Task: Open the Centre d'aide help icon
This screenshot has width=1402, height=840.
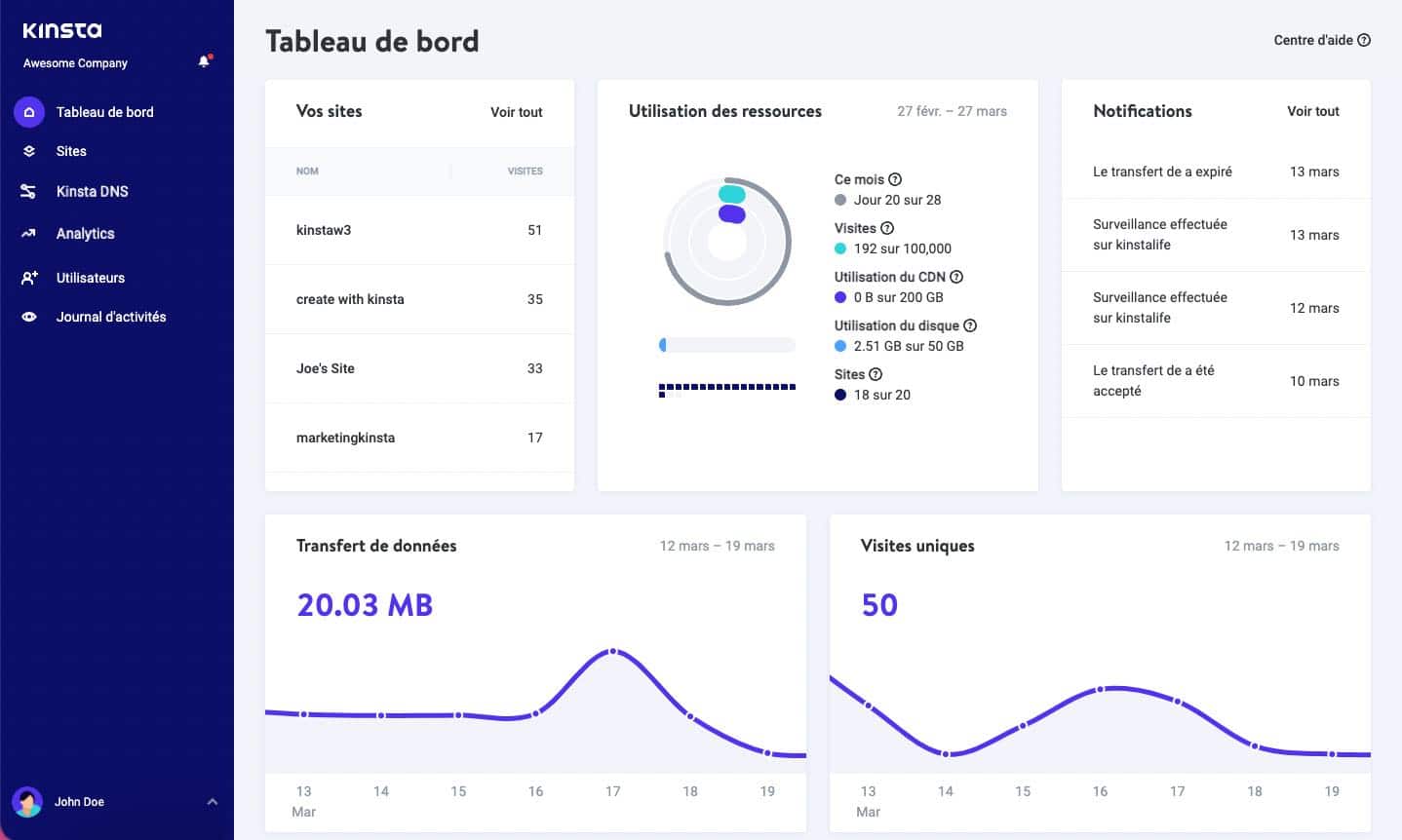Action: pos(1365,40)
